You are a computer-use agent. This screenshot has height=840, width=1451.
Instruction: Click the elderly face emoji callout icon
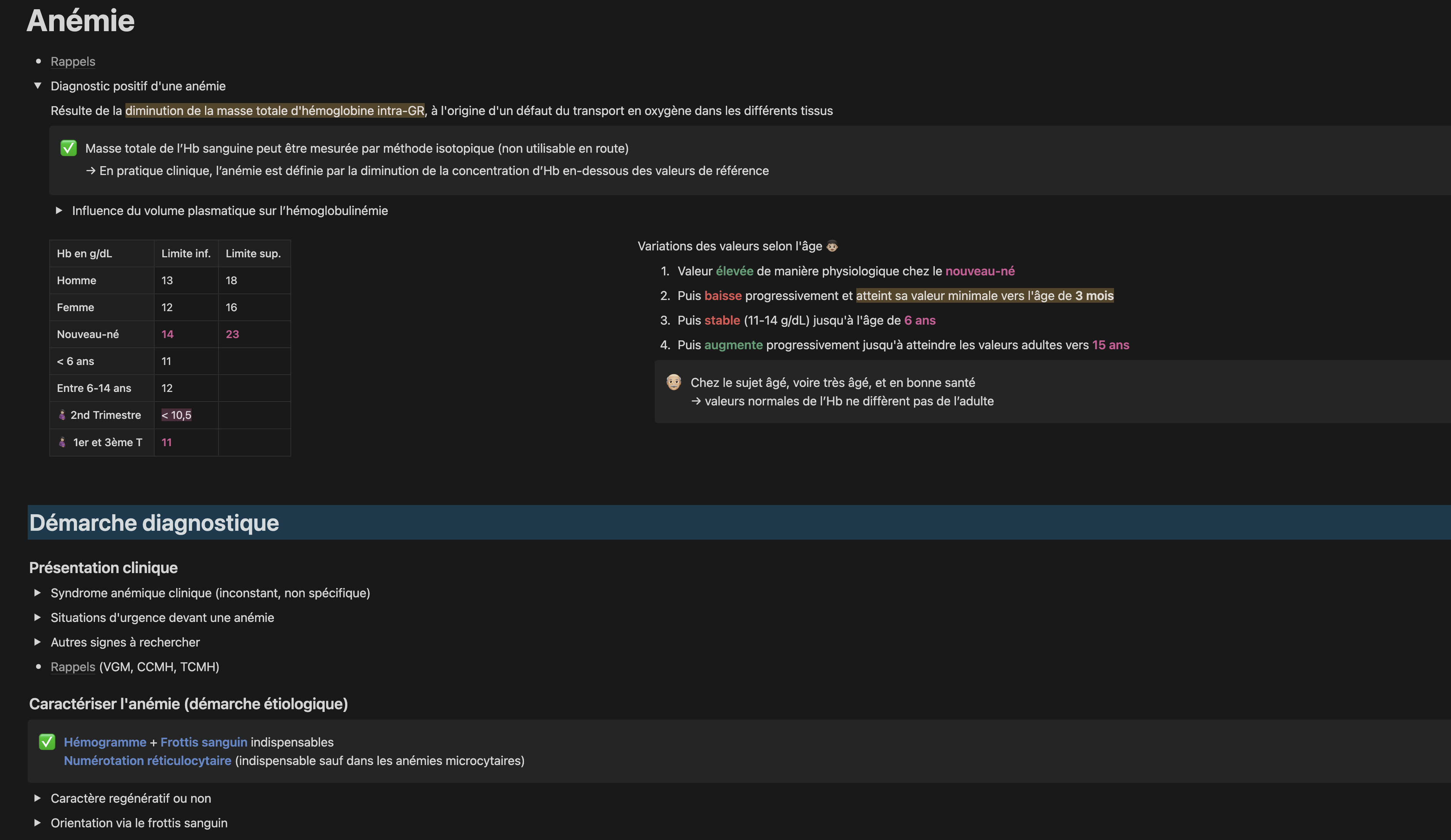click(674, 382)
